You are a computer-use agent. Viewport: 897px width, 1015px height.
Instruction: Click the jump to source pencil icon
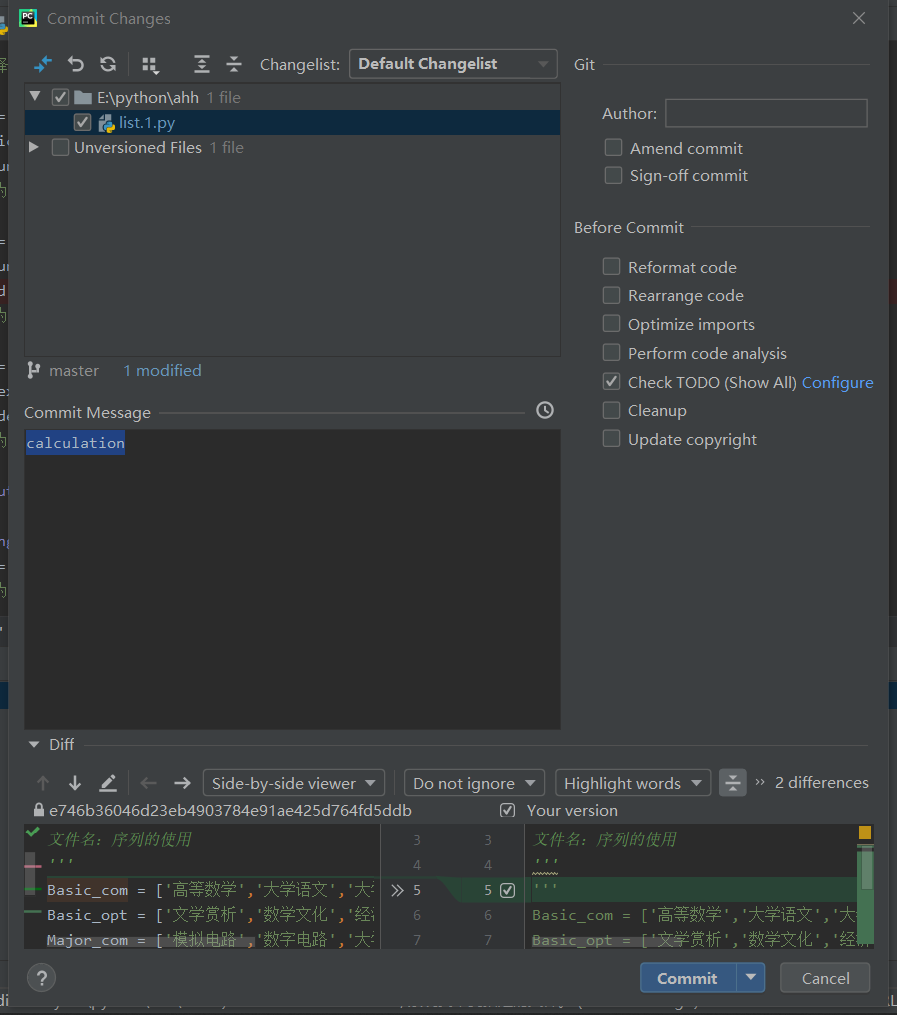pos(108,783)
